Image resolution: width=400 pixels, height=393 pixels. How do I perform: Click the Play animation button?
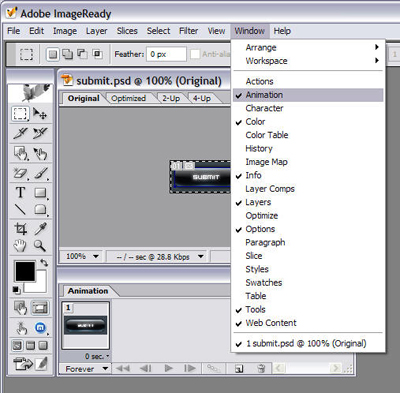(x=169, y=368)
